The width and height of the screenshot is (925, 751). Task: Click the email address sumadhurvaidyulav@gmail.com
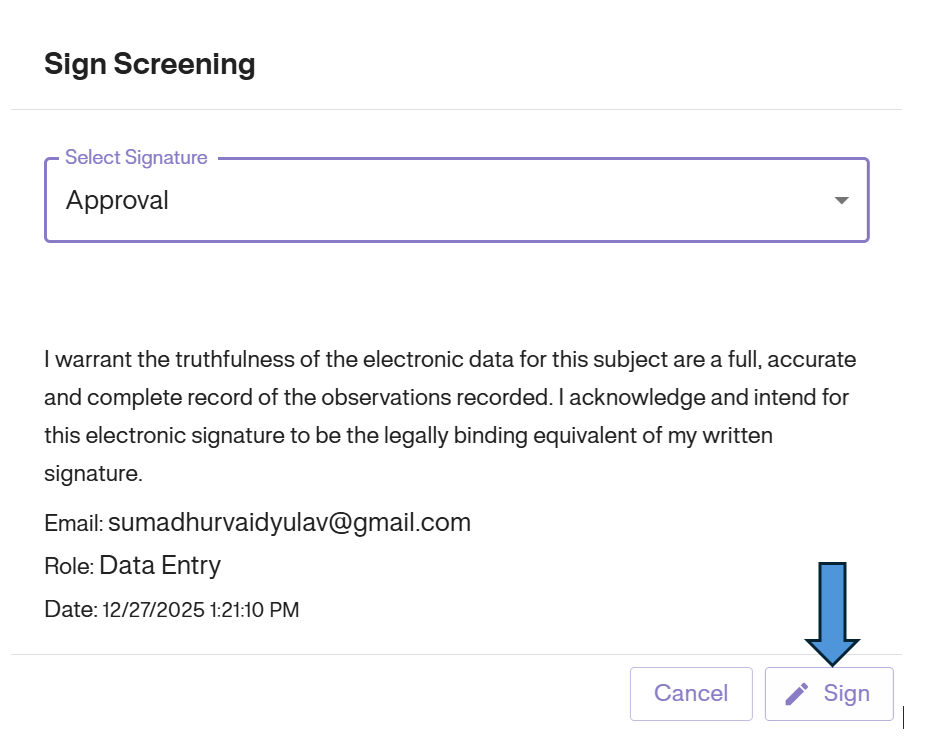[x=289, y=522]
